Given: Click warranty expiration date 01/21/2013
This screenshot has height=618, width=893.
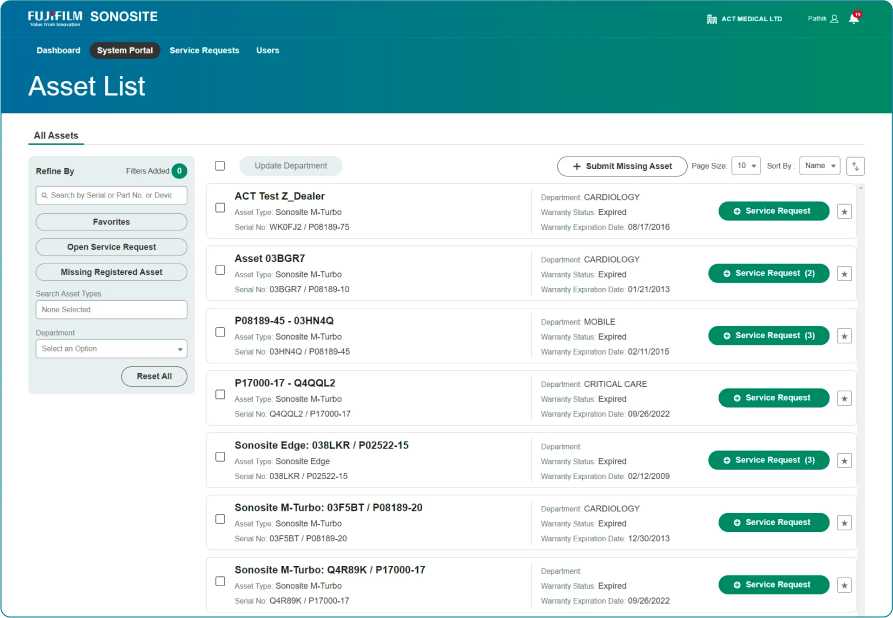Looking at the screenshot, I should point(649,289).
